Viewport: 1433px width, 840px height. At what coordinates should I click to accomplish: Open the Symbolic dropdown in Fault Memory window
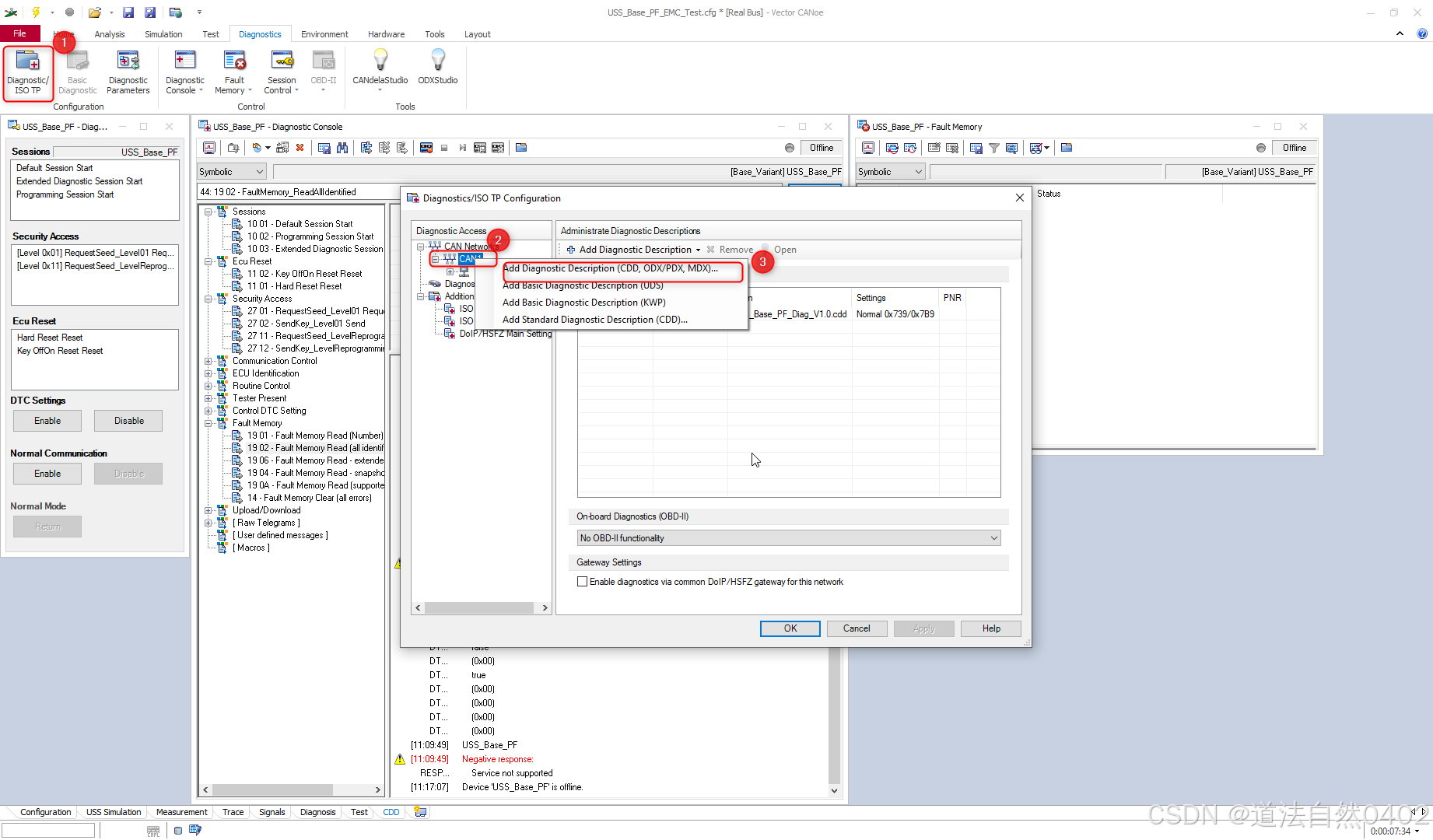890,172
